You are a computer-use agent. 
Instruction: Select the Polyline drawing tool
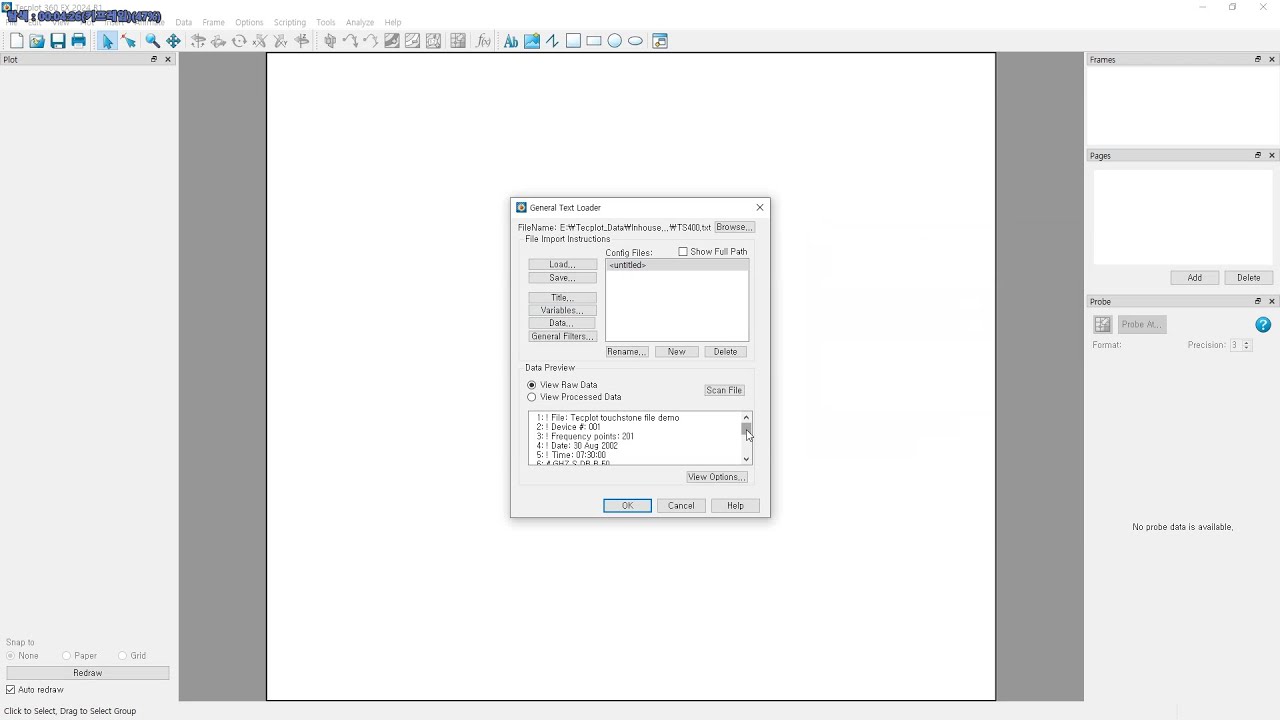point(552,41)
